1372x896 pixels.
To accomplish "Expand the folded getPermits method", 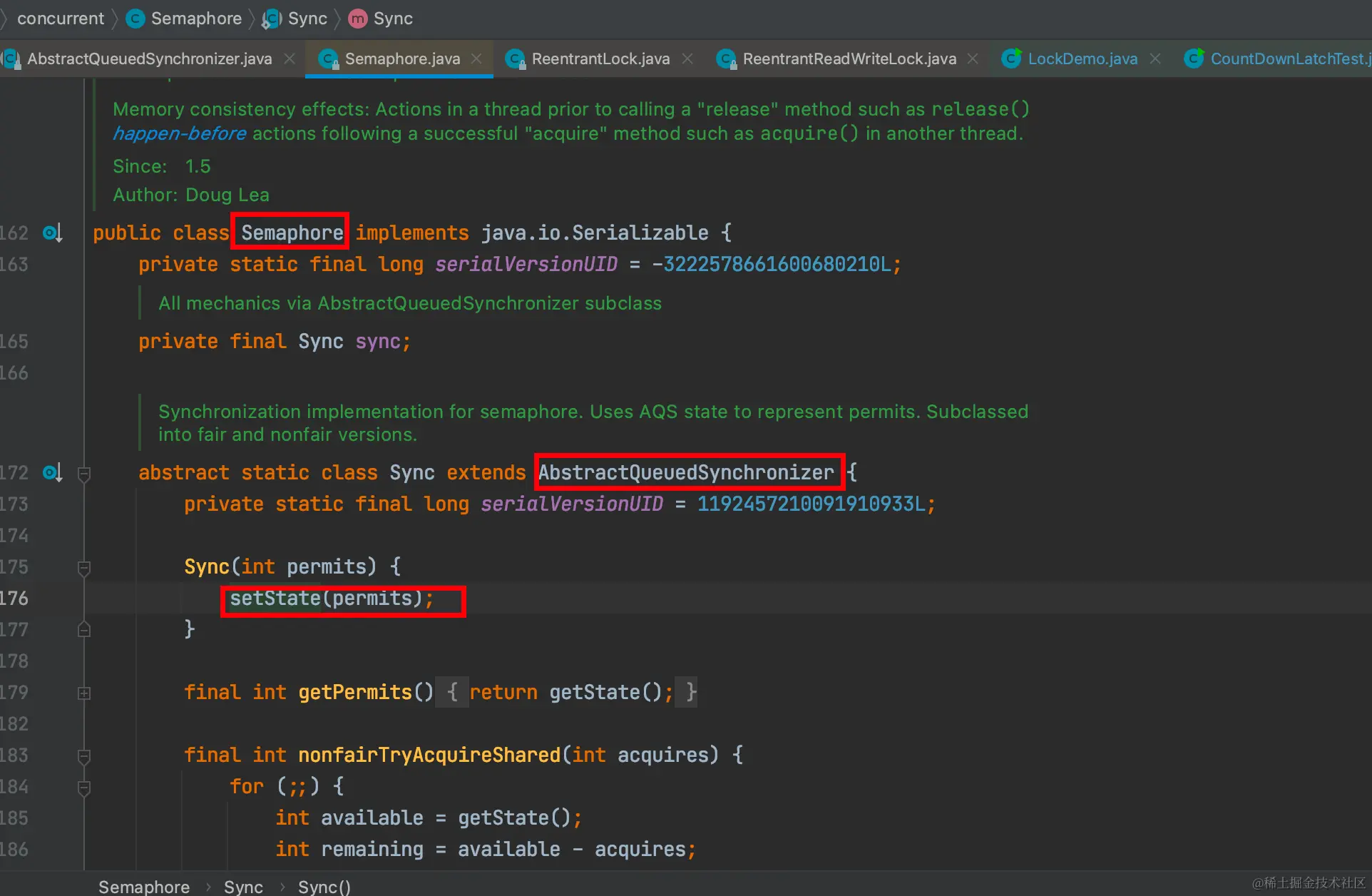I will tap(84, 693).
